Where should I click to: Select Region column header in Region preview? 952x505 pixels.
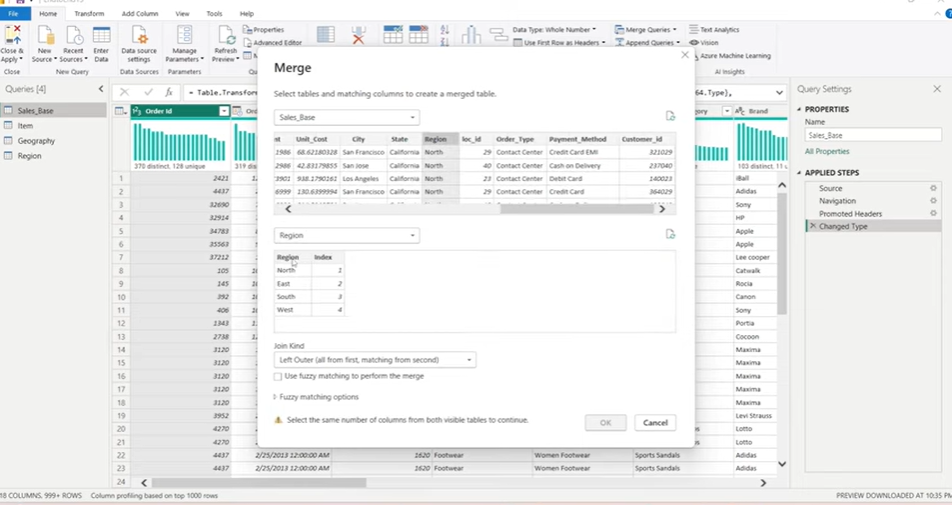click(x=293, y=257)
